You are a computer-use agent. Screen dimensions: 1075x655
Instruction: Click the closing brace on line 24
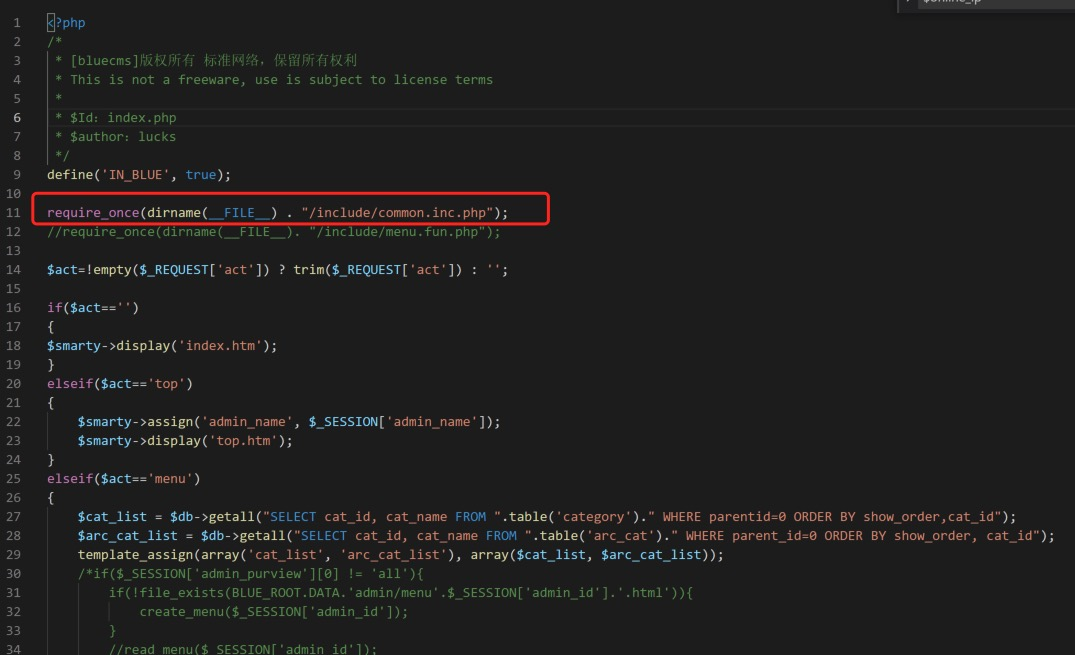[x=51, y=460]
